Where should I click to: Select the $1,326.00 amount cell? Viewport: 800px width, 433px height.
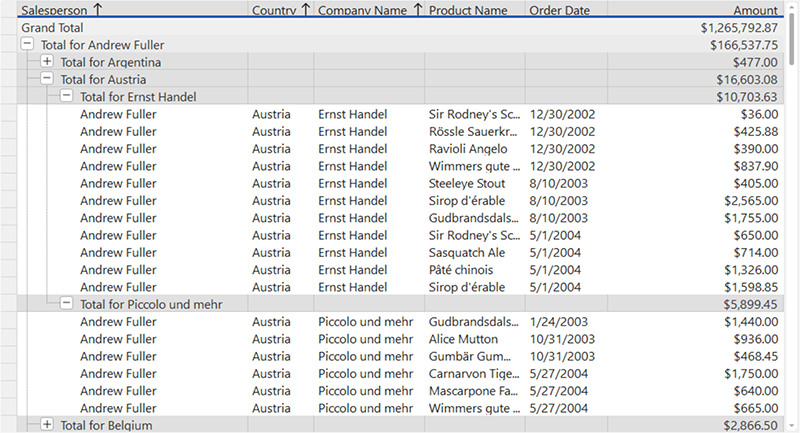695,270
